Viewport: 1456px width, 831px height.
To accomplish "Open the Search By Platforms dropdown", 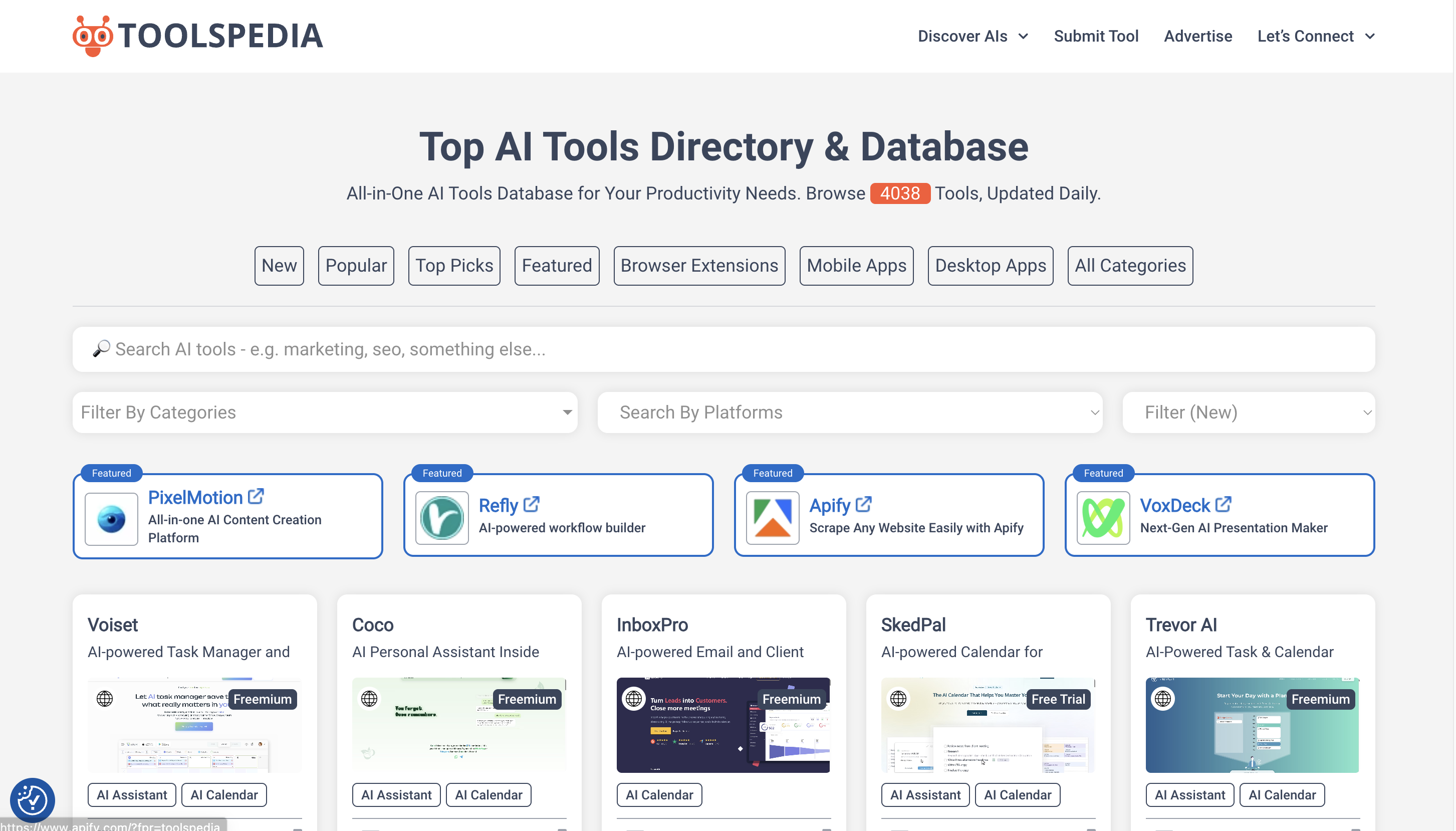I will [850, 412].
